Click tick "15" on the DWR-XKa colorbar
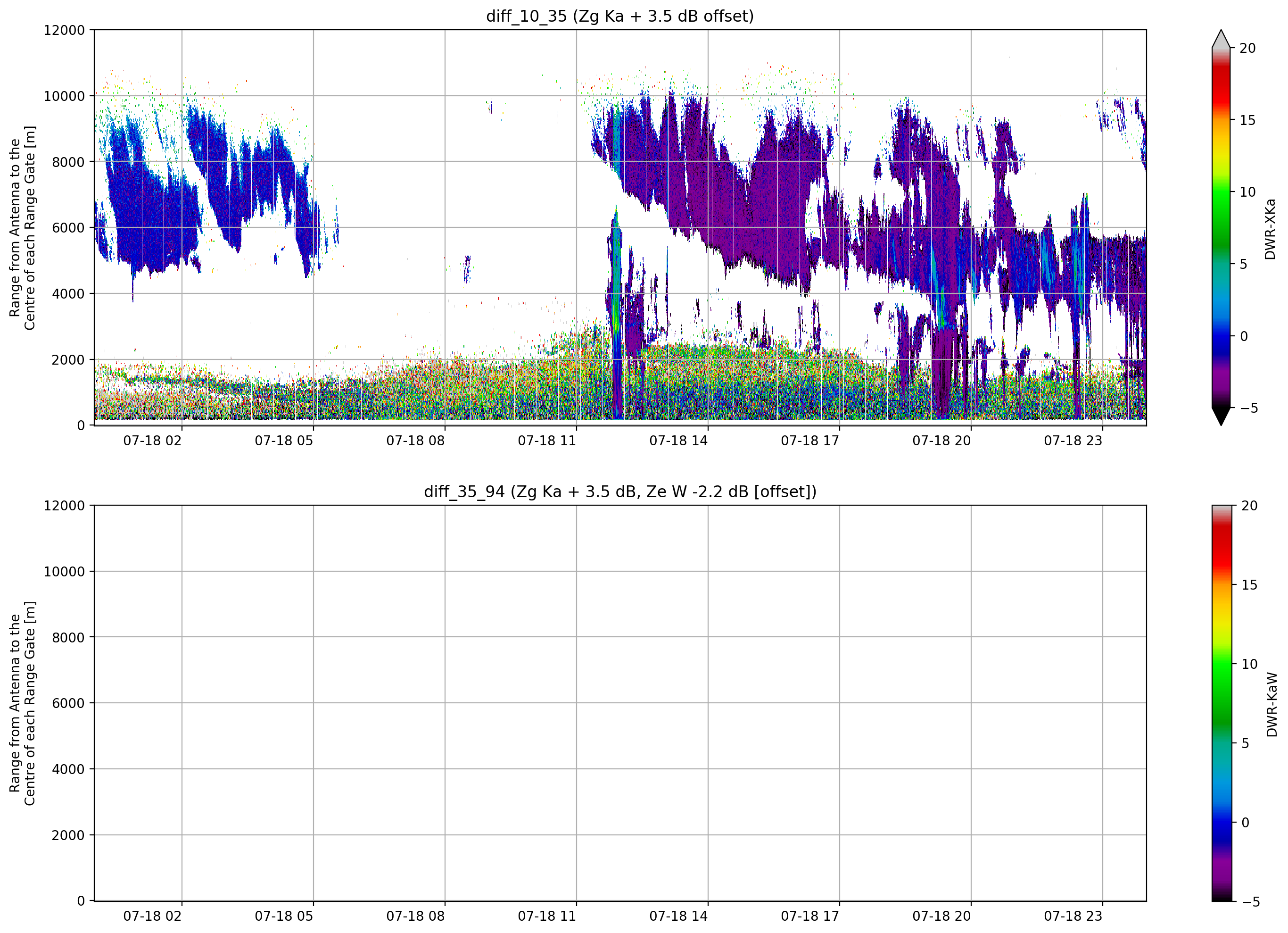 pos(1247,120)
